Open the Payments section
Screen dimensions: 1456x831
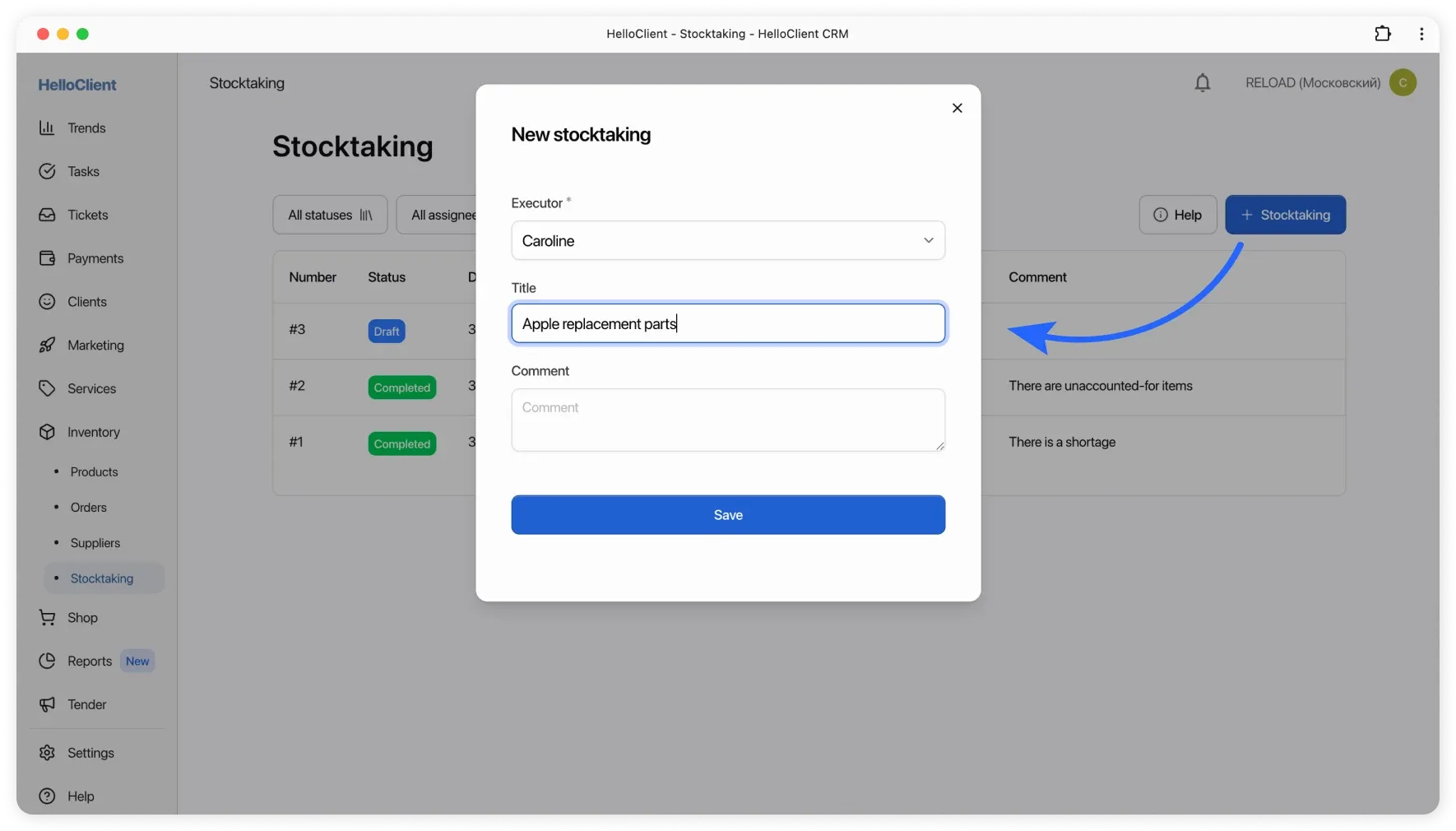(x=95, y=258)
